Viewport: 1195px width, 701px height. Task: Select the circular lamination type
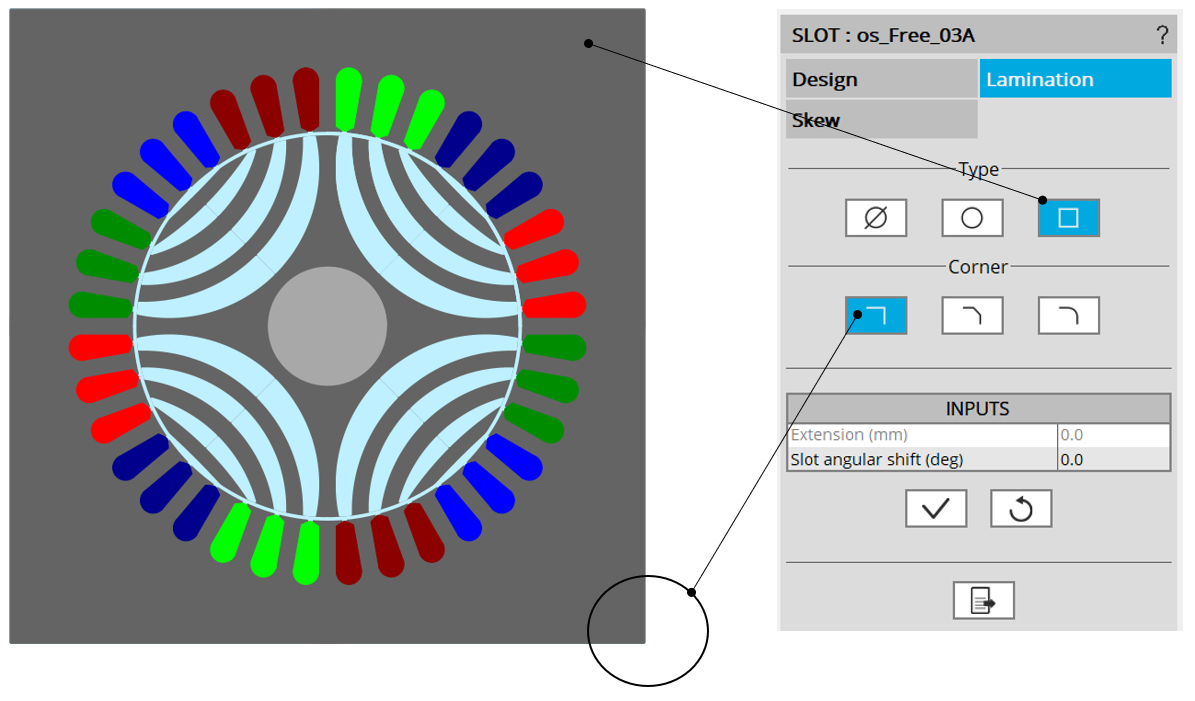972,217
